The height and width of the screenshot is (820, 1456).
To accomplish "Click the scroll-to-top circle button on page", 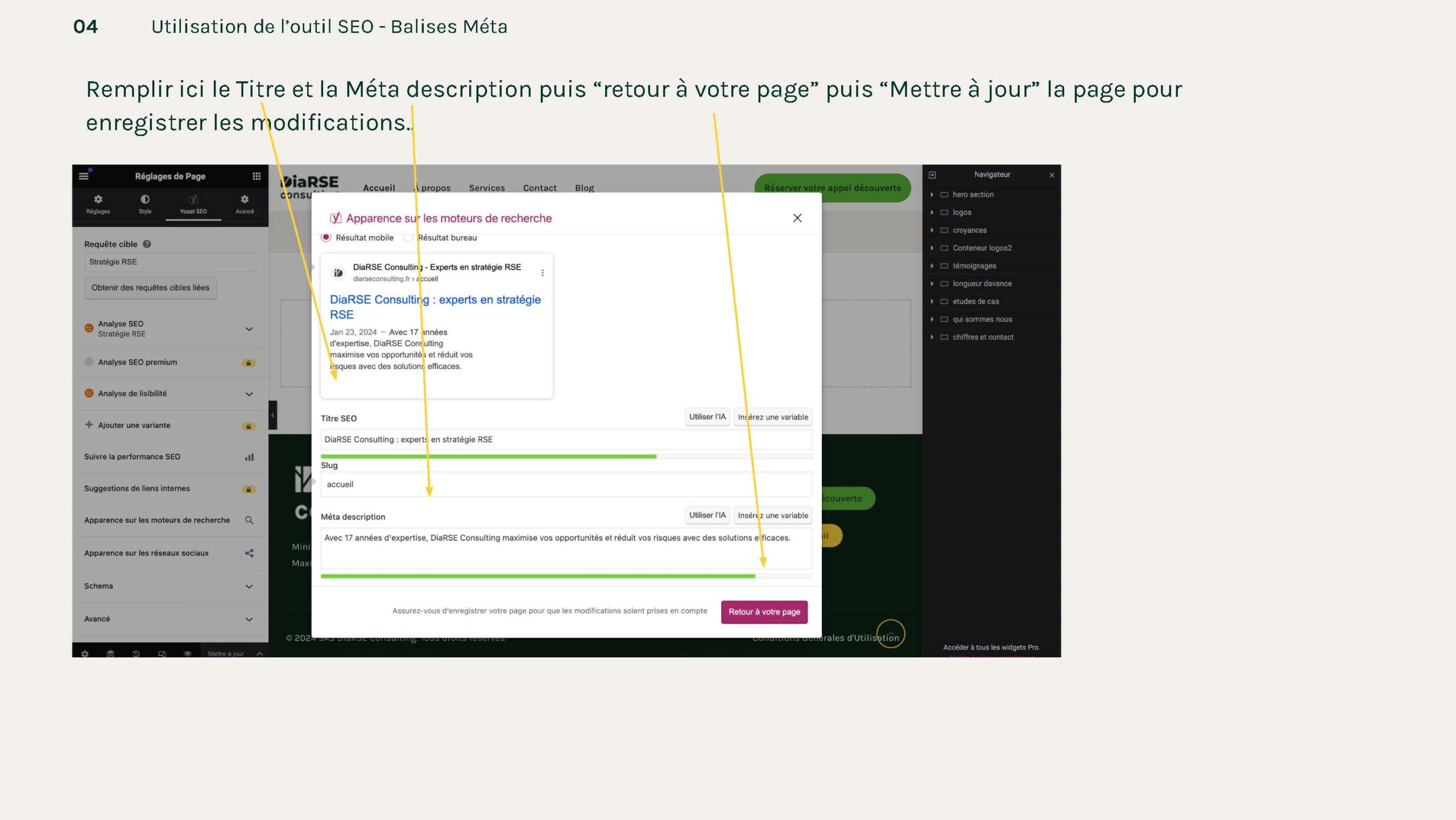I will click(891, 633).
